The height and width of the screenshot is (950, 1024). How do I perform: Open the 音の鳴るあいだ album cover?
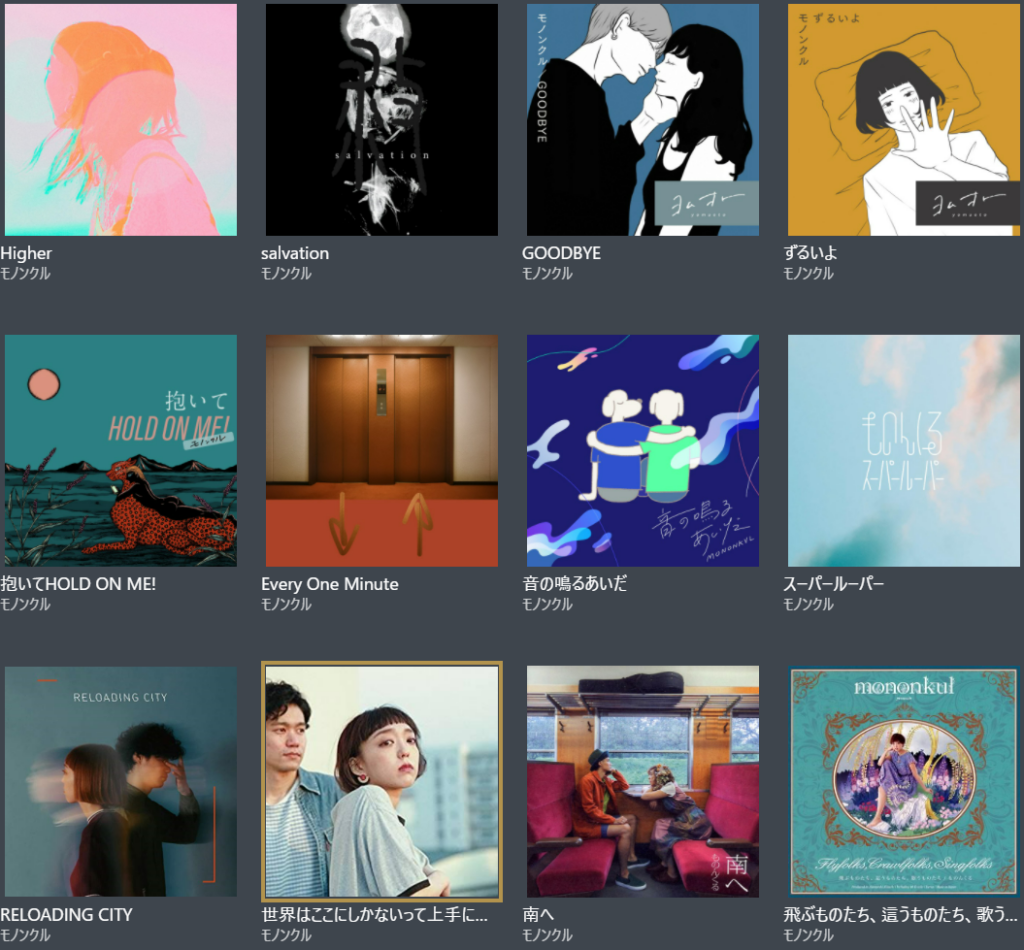pos(643,451)
